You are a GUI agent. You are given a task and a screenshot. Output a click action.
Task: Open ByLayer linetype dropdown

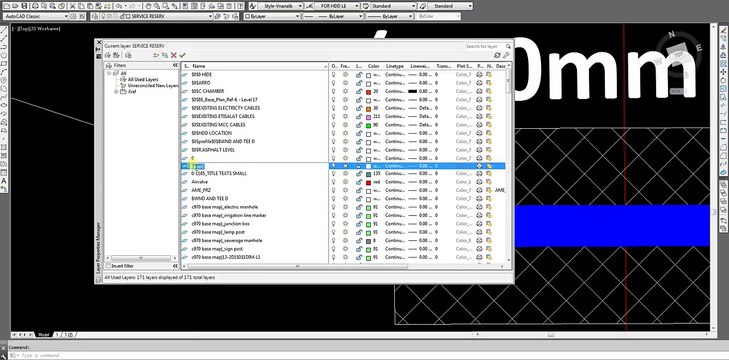point(360,16)
